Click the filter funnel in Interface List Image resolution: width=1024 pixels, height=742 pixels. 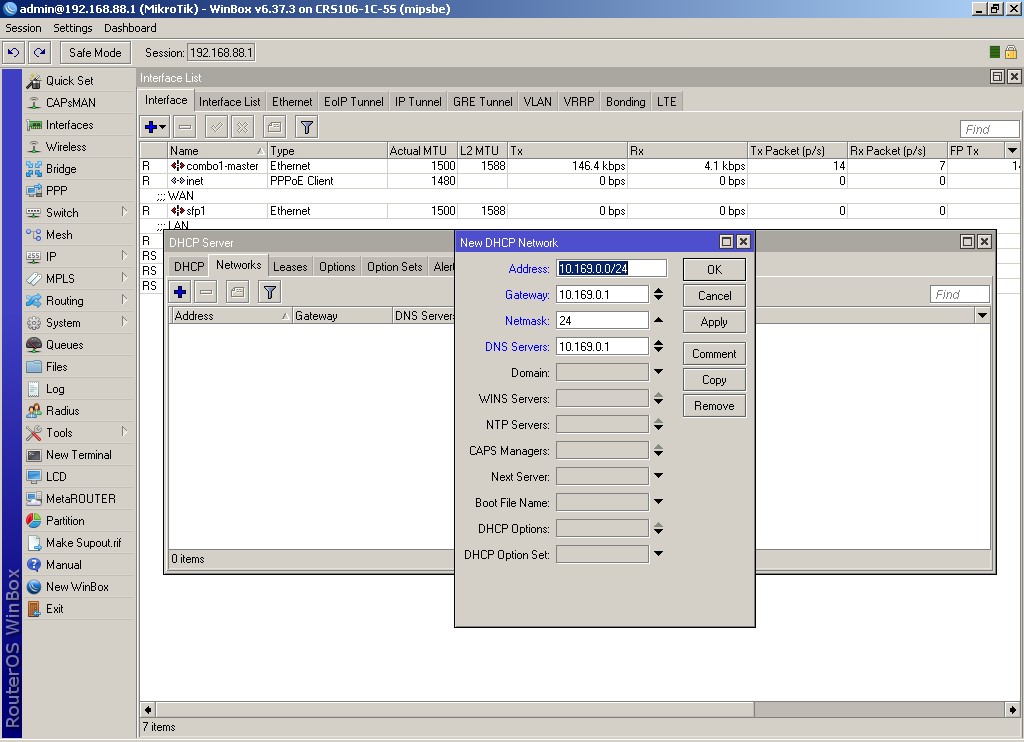pos(307,127)
